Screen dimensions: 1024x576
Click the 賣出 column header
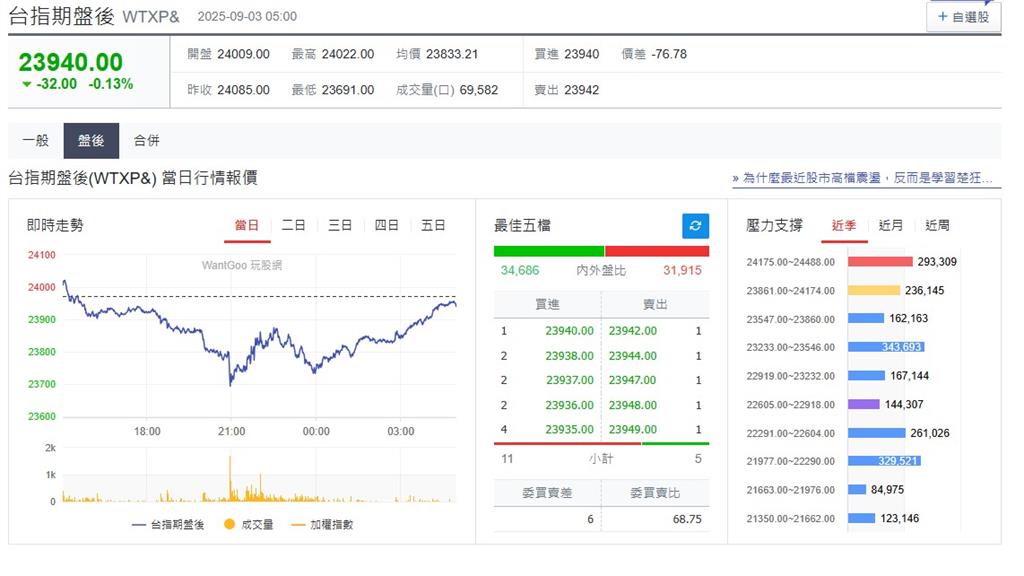click(x=655, y=304)
